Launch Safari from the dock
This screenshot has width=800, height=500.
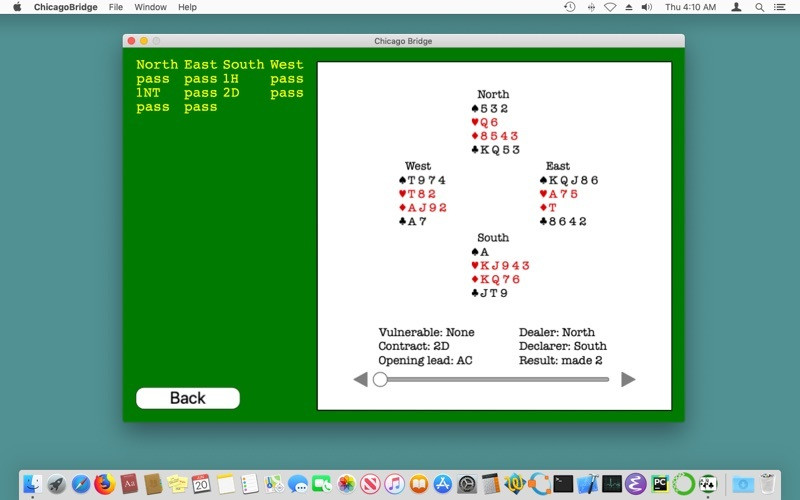[81, 484]
